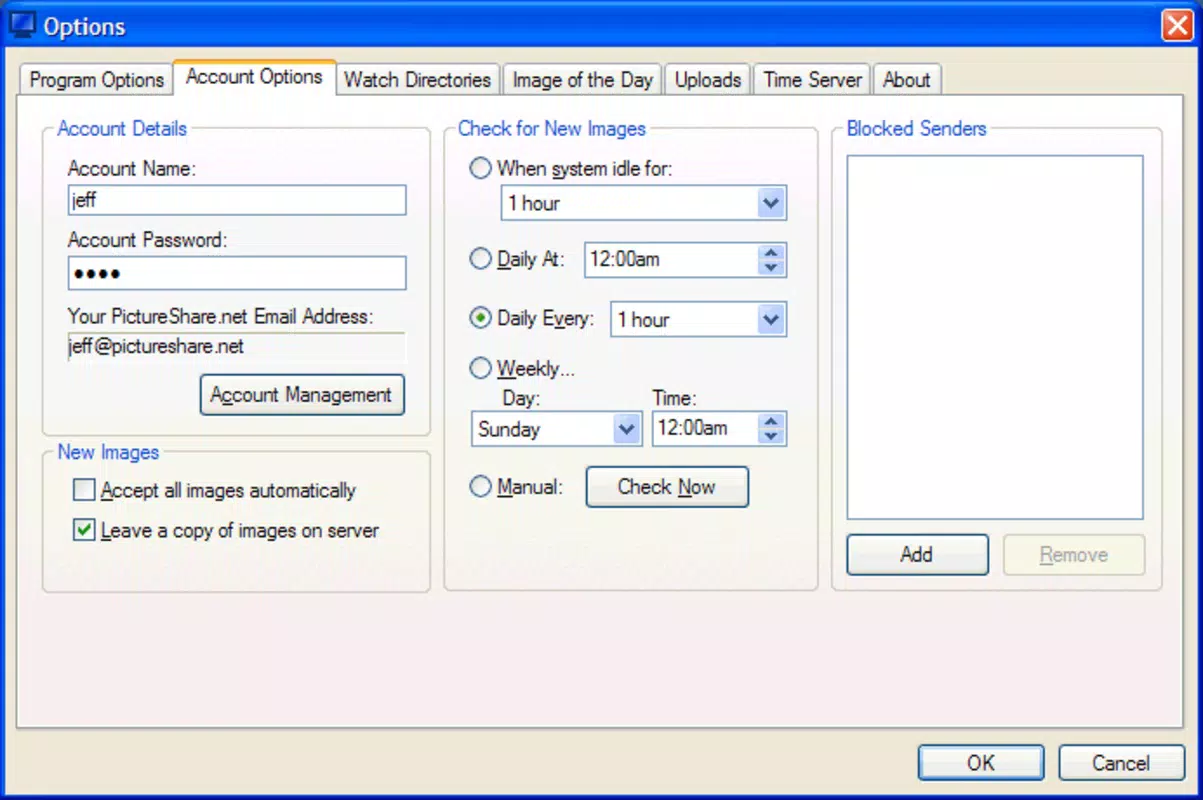Focus the Account Password field

(x=237, y=273)
